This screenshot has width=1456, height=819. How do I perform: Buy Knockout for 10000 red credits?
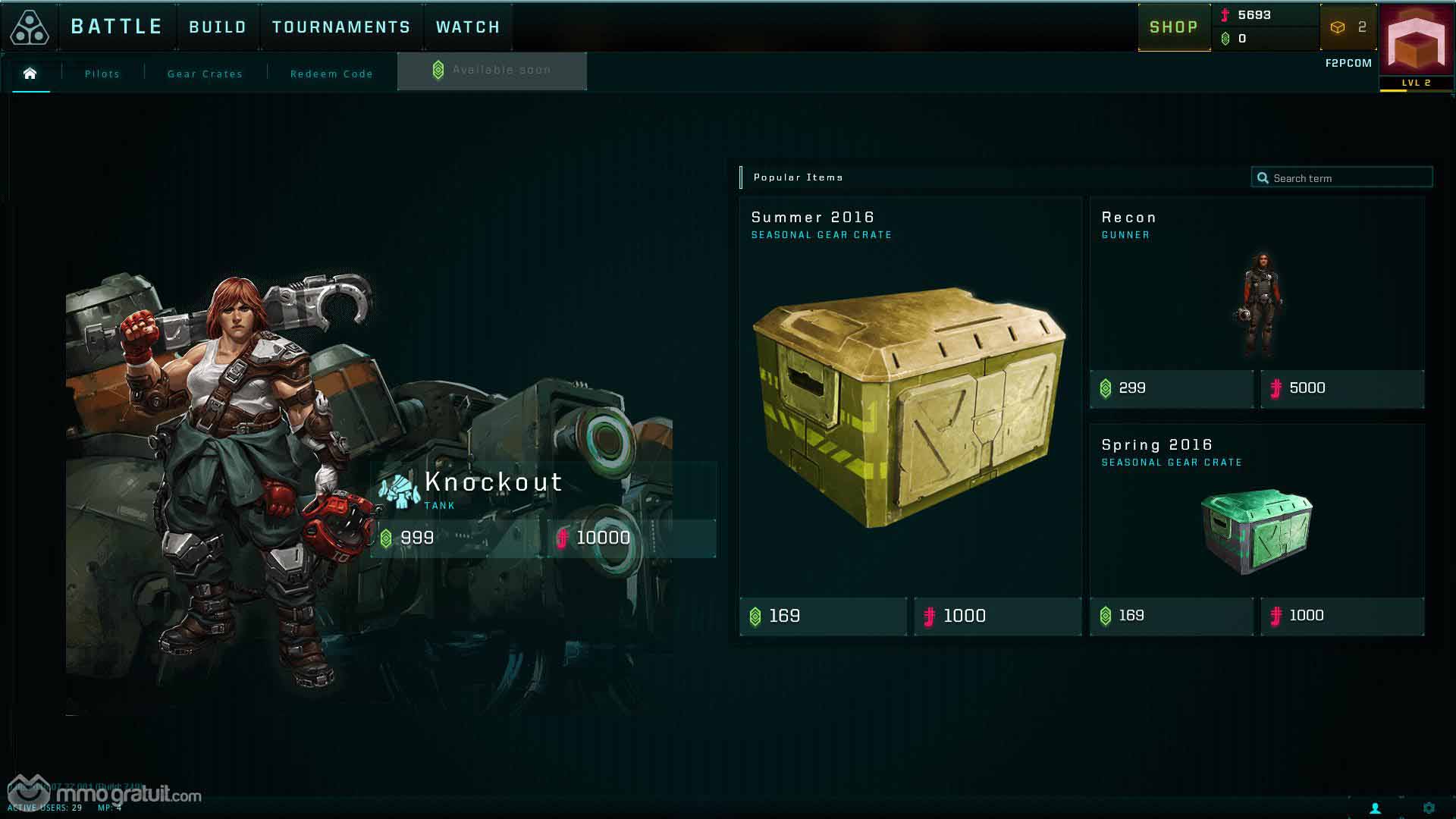(x=632, y=538)
